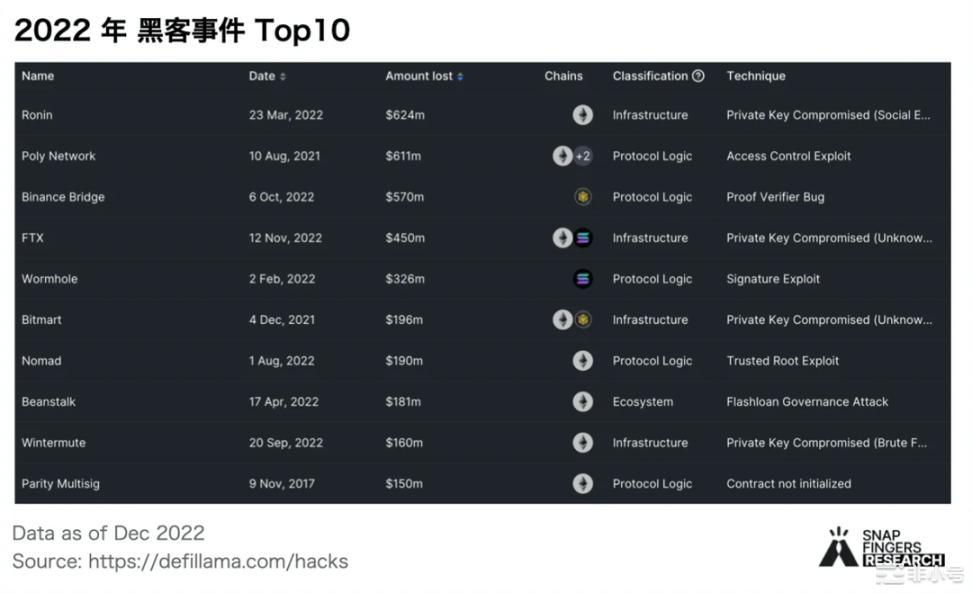Viewport: 972px width, 593px height.
Task: Click the Ethereum icon in the Nomad row
Action: click(582, 361)
